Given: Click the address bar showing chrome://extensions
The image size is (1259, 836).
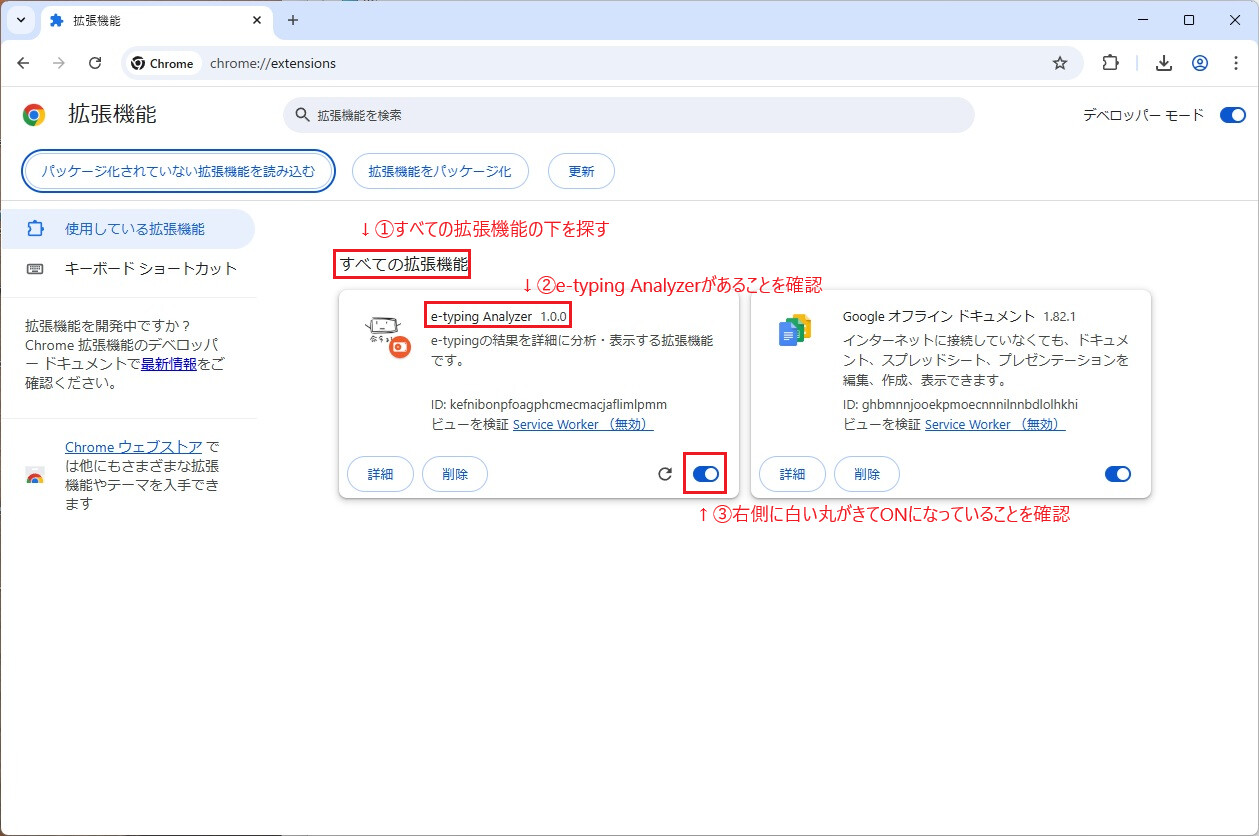Looking at the screenshot, I should [600, 63].
